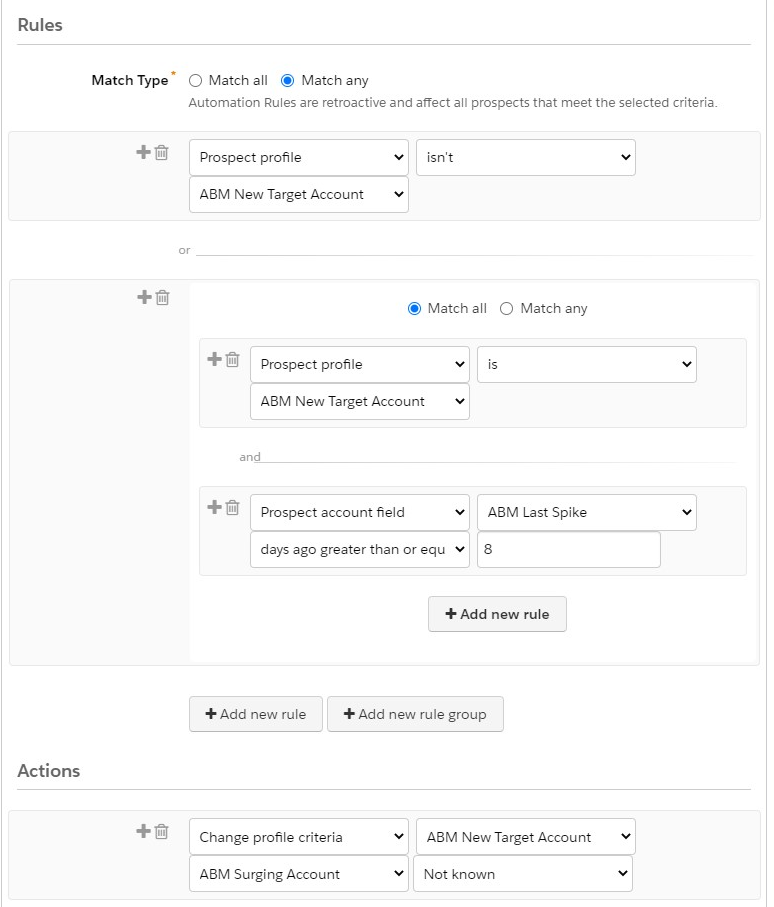Click plus icon beside first Prospect profile rule
Viewport: 774px width, 907px height.
143,153
